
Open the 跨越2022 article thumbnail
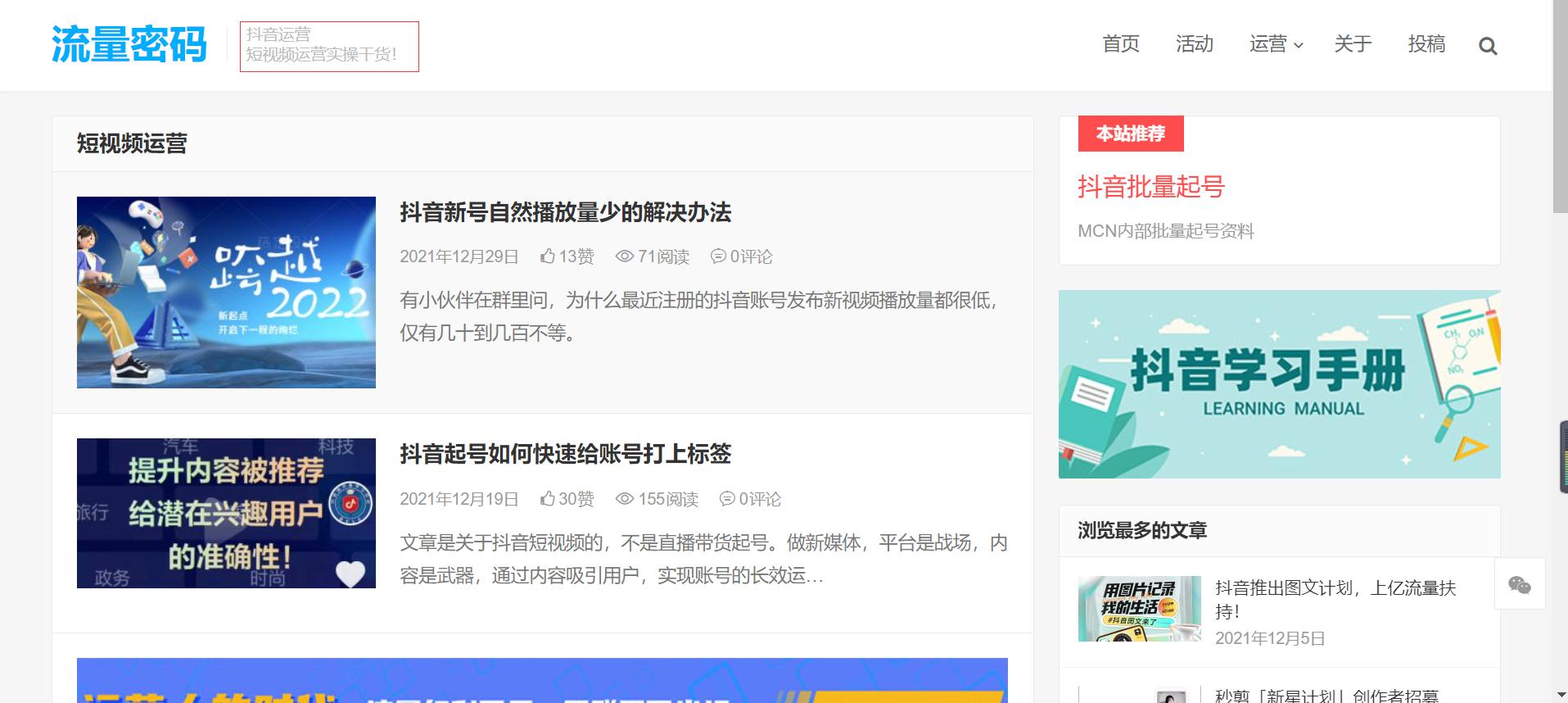226,293
